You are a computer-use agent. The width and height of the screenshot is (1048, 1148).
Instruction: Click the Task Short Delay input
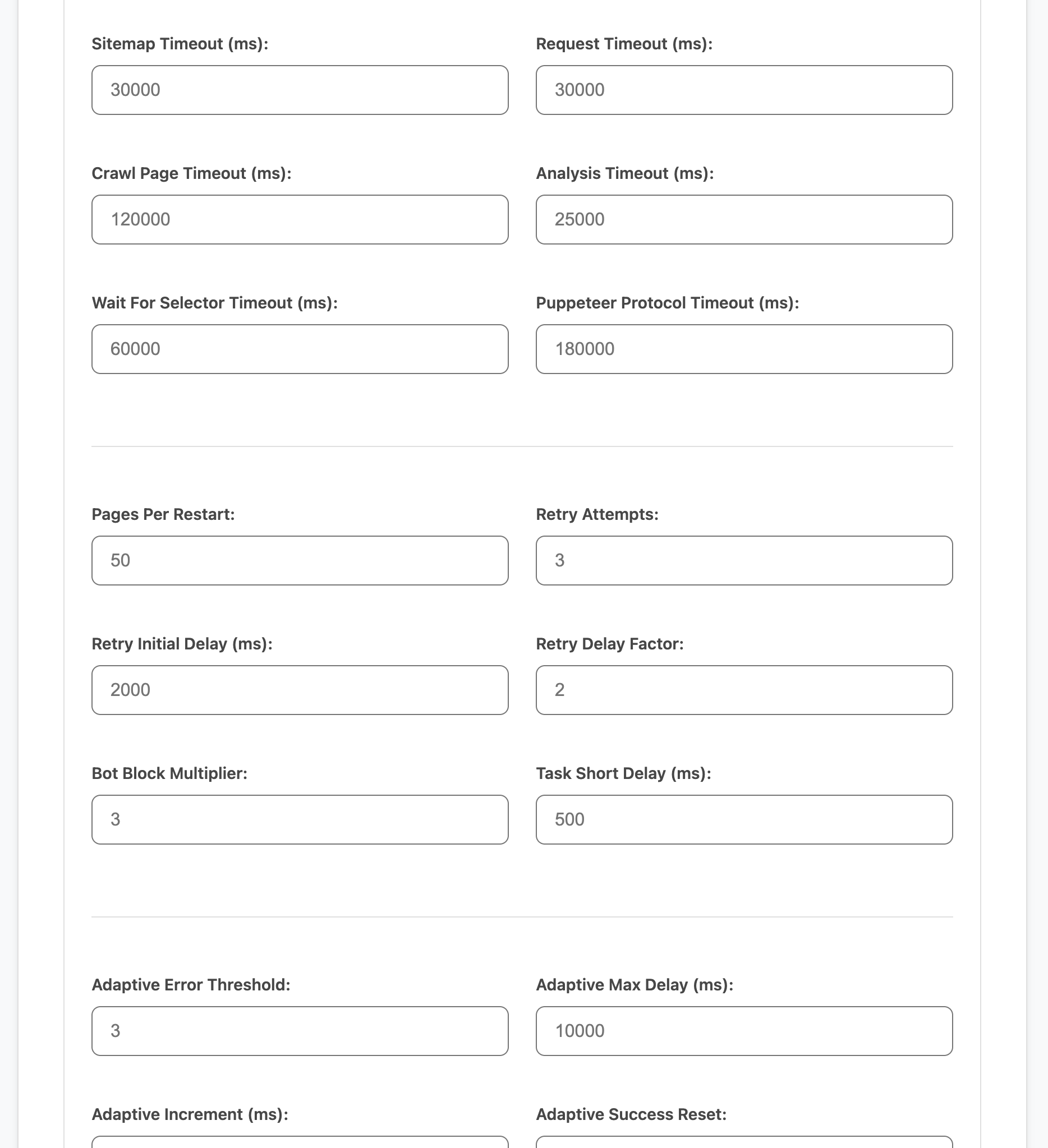[x=744, y=819]
